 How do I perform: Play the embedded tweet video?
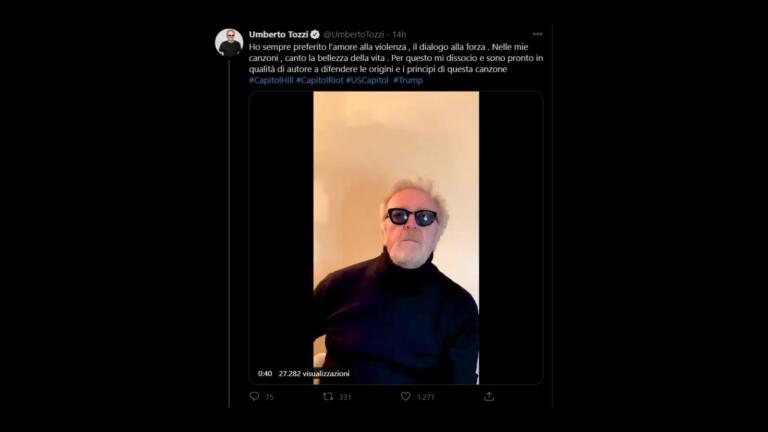coord(396,238)
